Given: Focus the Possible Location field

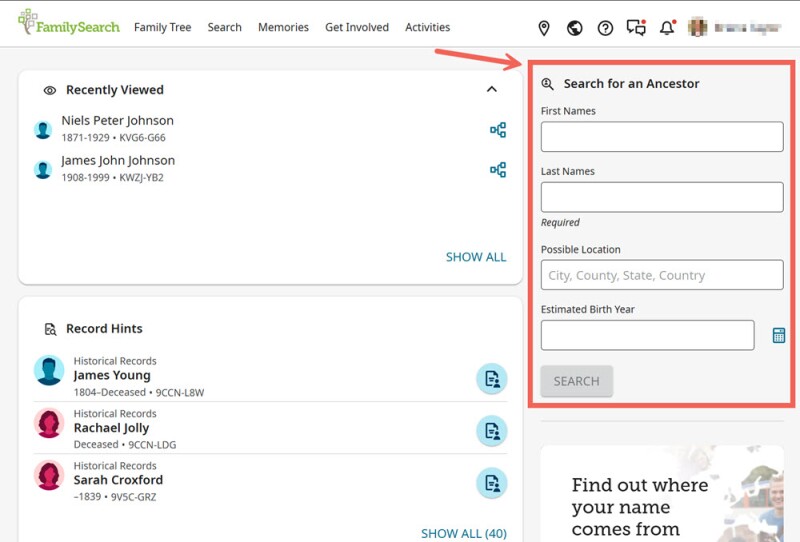Looking at the screenshot, I should click(x=662, y=275).
